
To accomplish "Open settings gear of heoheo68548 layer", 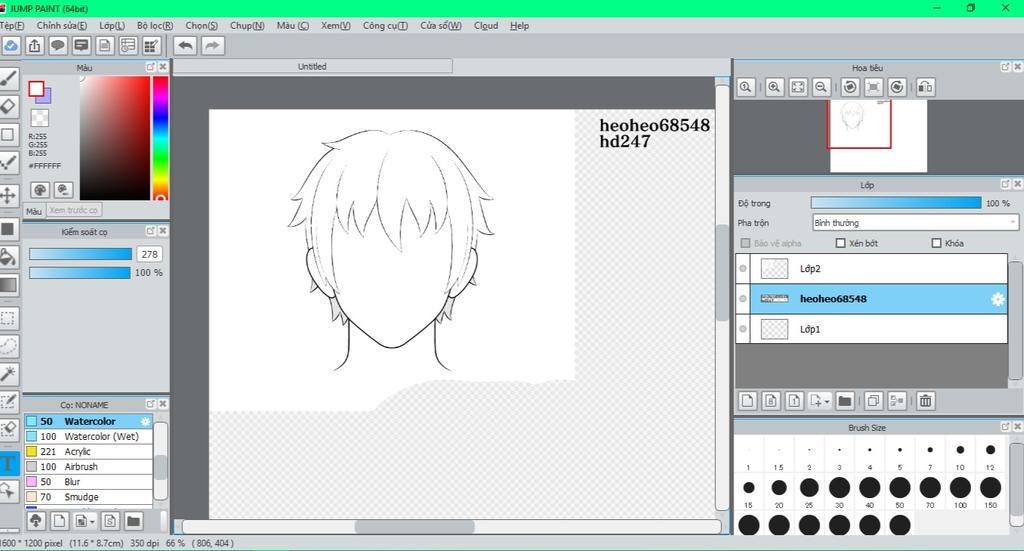I will coord(997,299).
